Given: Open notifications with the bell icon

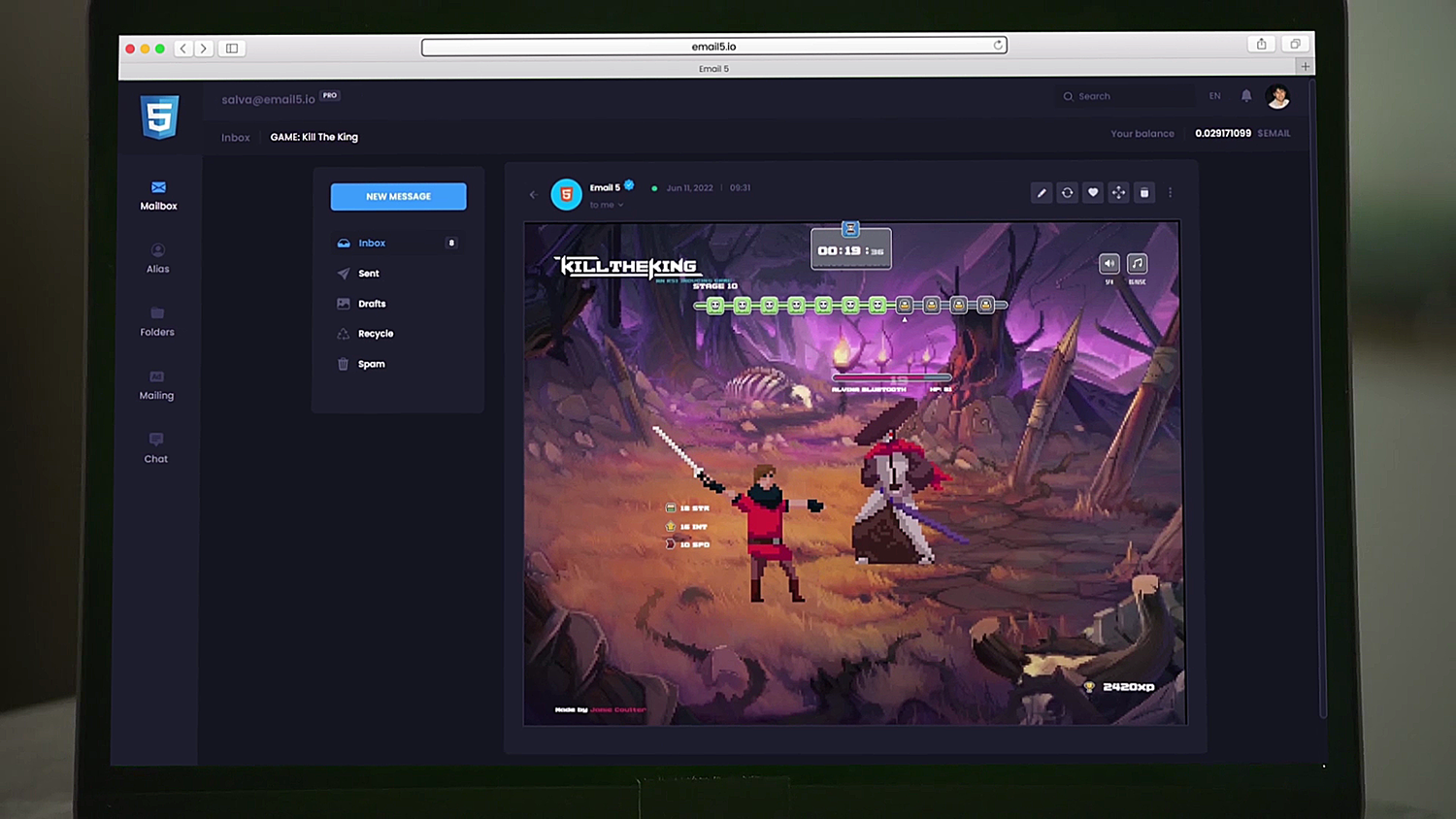Looking at the screenshot, I should [x=1246, y=96].
